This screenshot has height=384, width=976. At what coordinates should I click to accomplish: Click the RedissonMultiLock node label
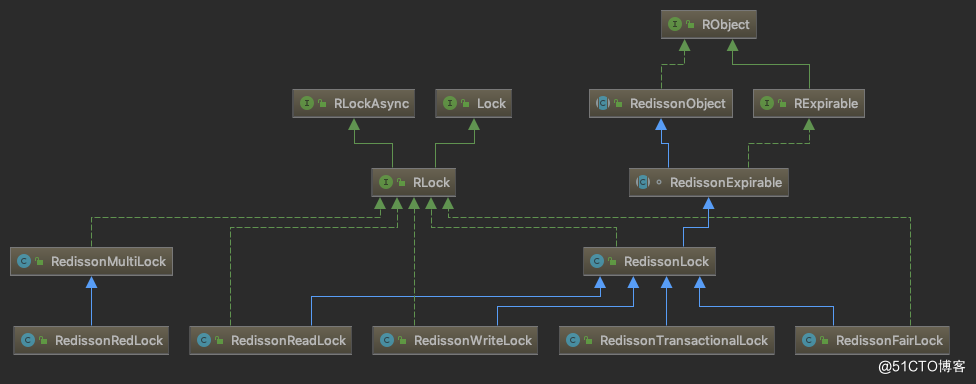coord(108,262)
